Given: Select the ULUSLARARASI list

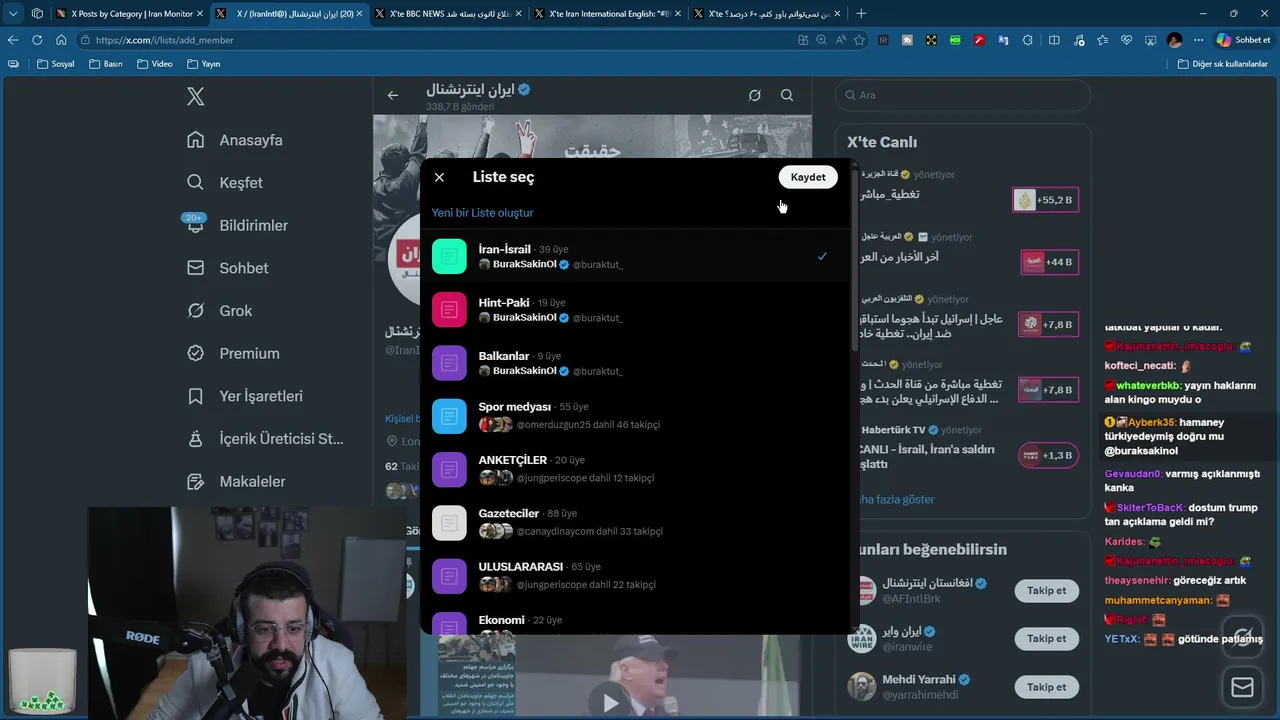Looking at the screenshot, I should 635,575.
